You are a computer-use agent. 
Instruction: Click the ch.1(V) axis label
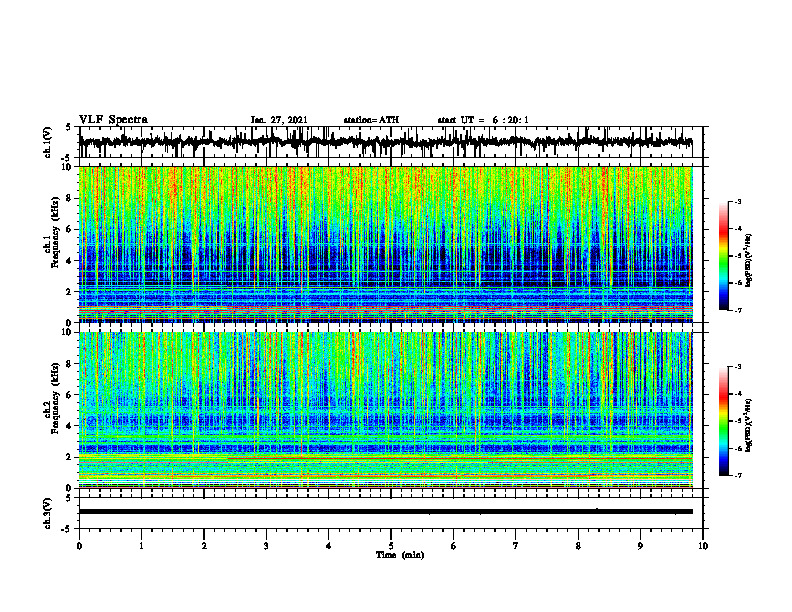(x=48, y=142)
